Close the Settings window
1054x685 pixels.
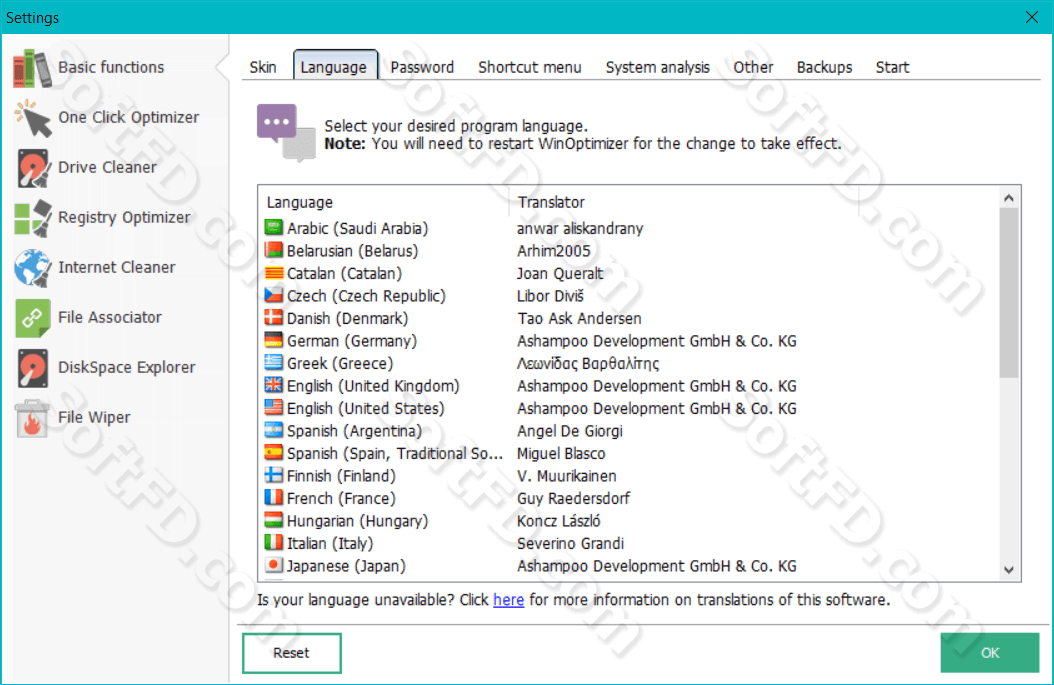(1032, 17)
